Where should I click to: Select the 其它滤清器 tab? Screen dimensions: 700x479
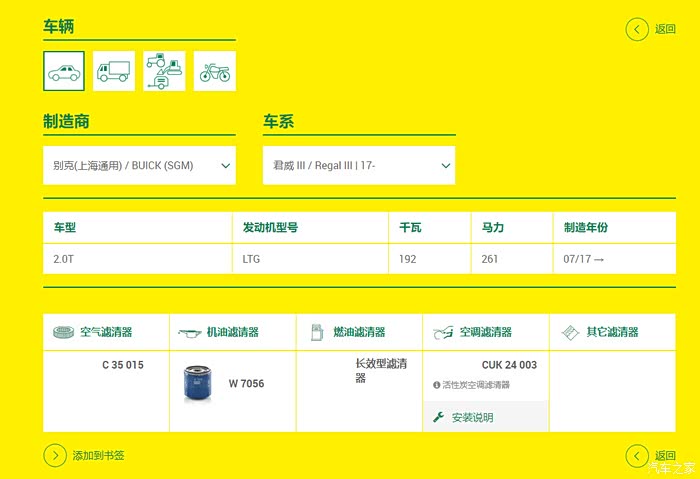[x=612, y=332]
